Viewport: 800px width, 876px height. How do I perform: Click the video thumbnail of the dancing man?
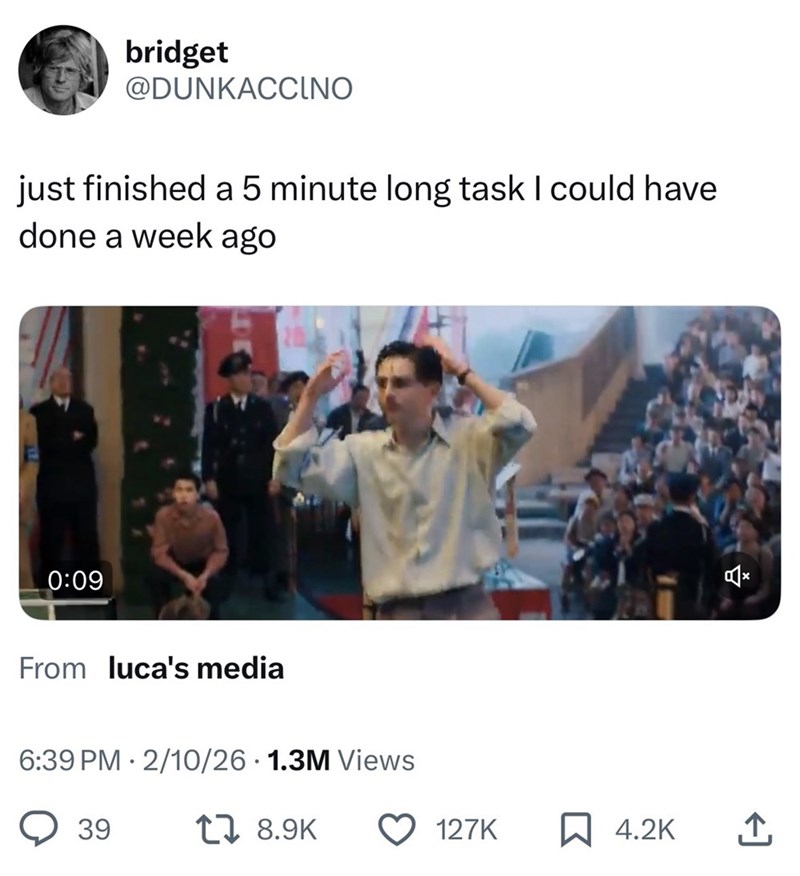click(398, 459)
